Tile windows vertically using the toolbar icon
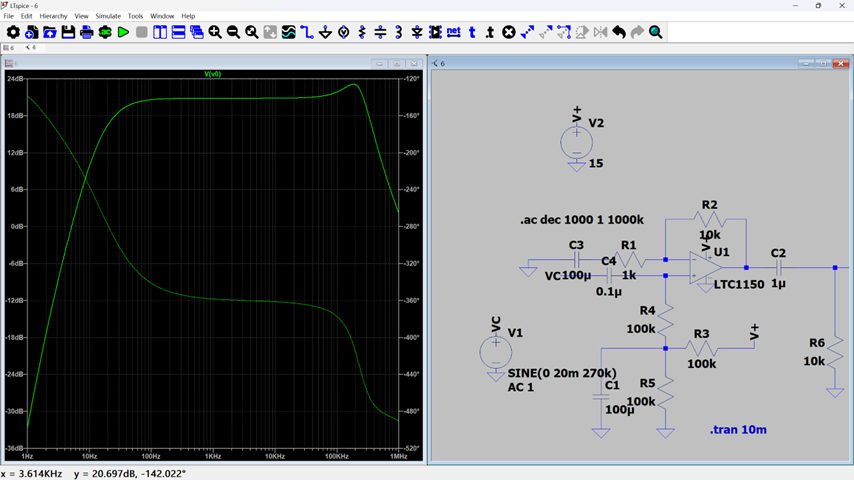This screenshot has height=480, width=854. click(x=160, y=32)
